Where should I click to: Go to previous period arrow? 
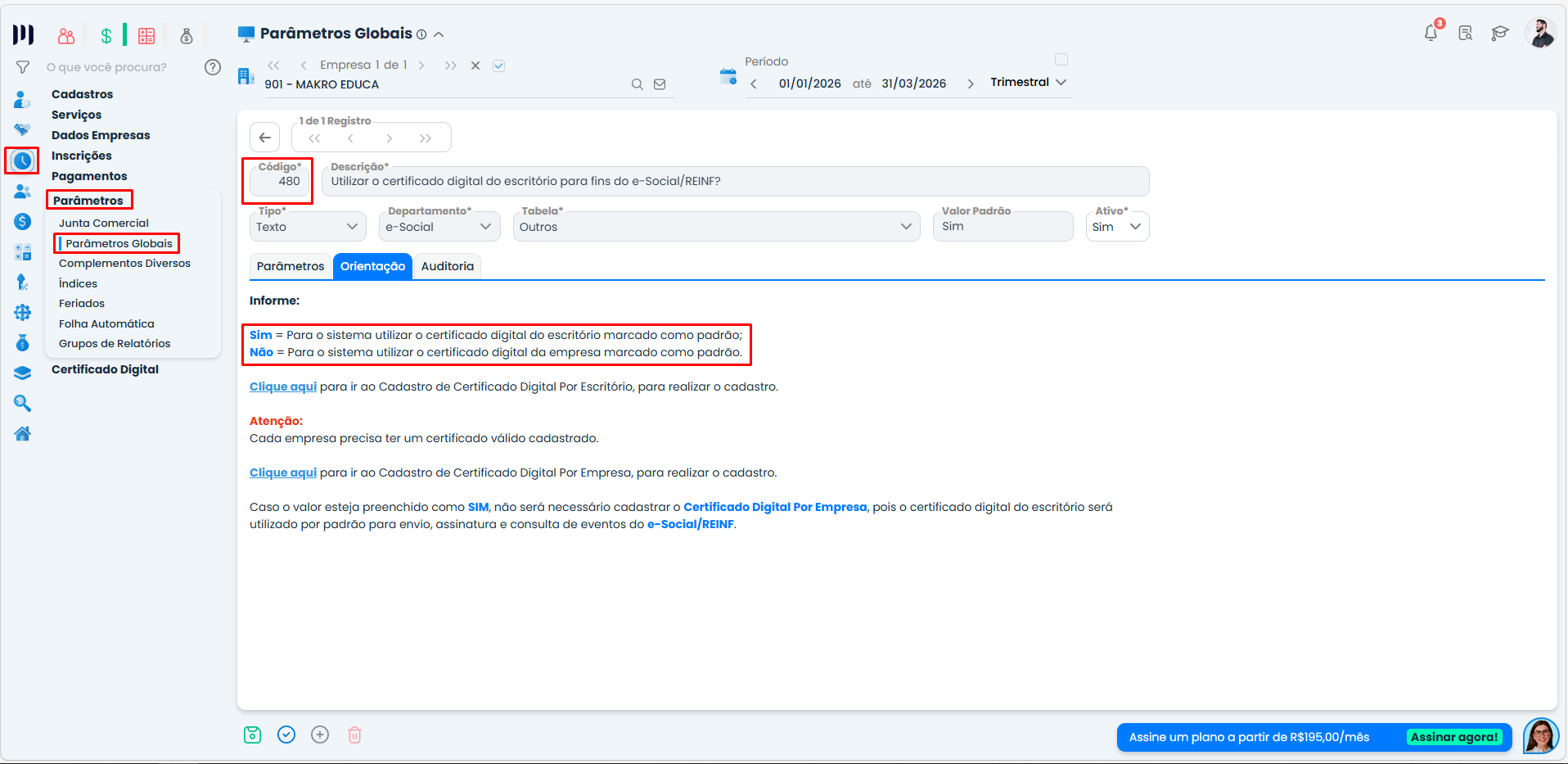(754, 84)
